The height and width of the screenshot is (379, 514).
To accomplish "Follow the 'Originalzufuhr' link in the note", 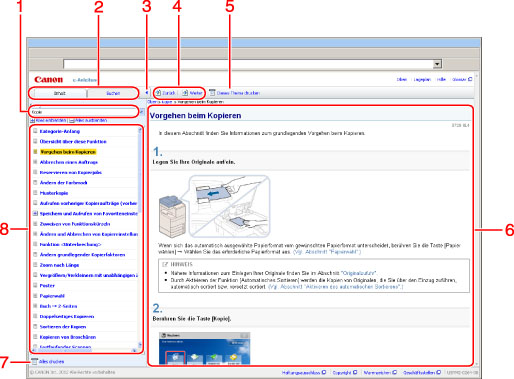I will [359, 273].
